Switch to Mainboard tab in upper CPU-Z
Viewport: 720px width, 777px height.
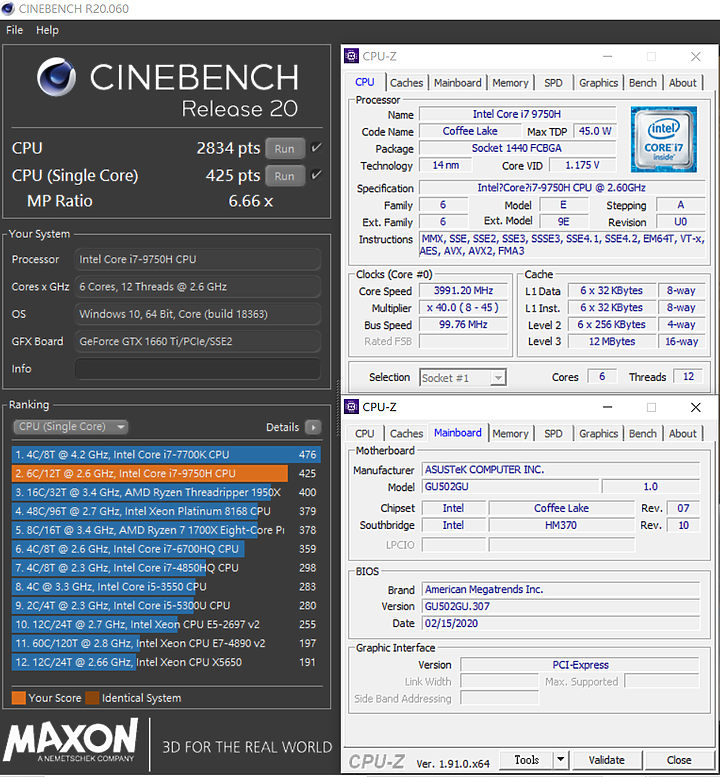coord(457,83)
